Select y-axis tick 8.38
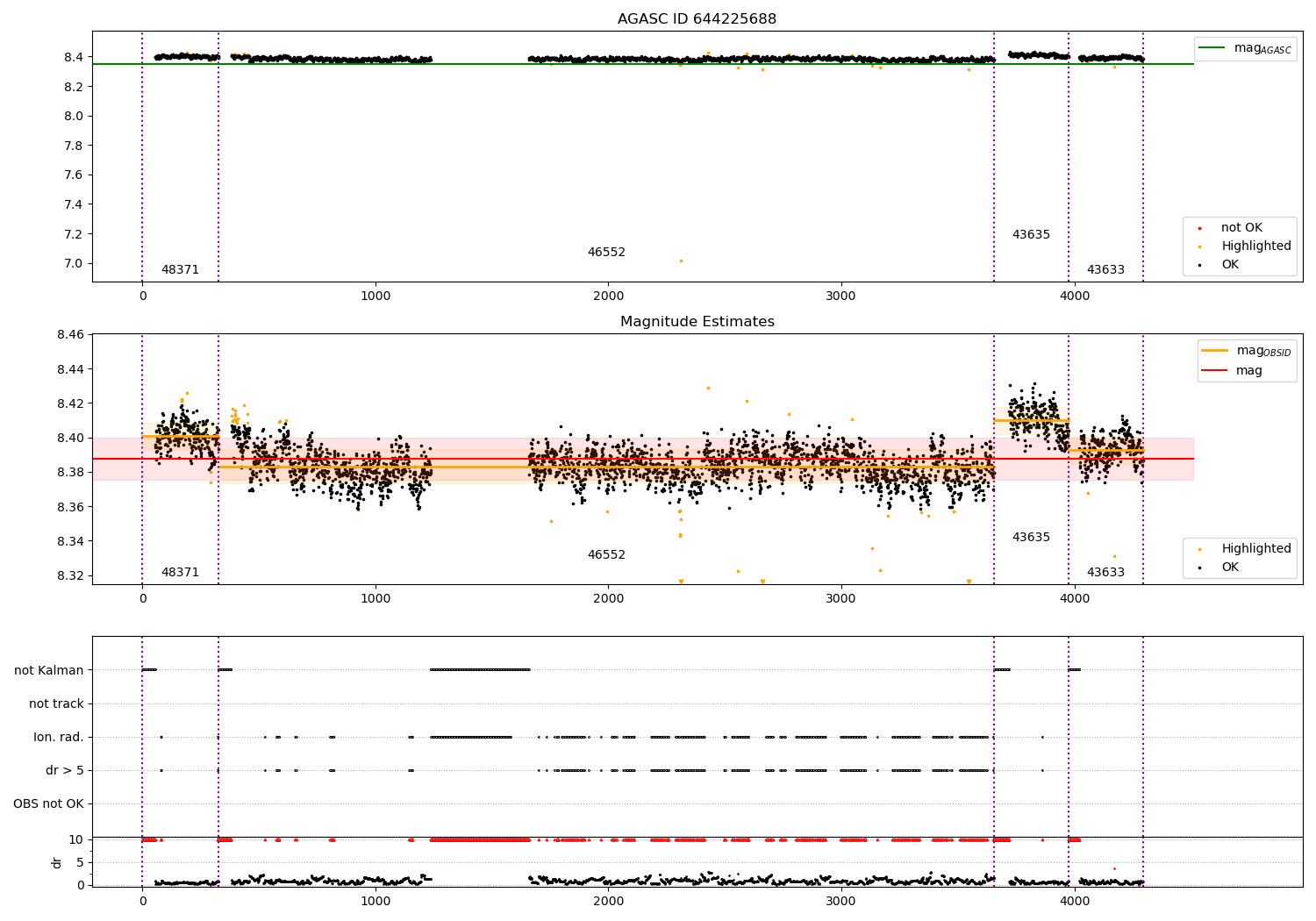This screenshot has height=921, width=1316. pos(70,472)
